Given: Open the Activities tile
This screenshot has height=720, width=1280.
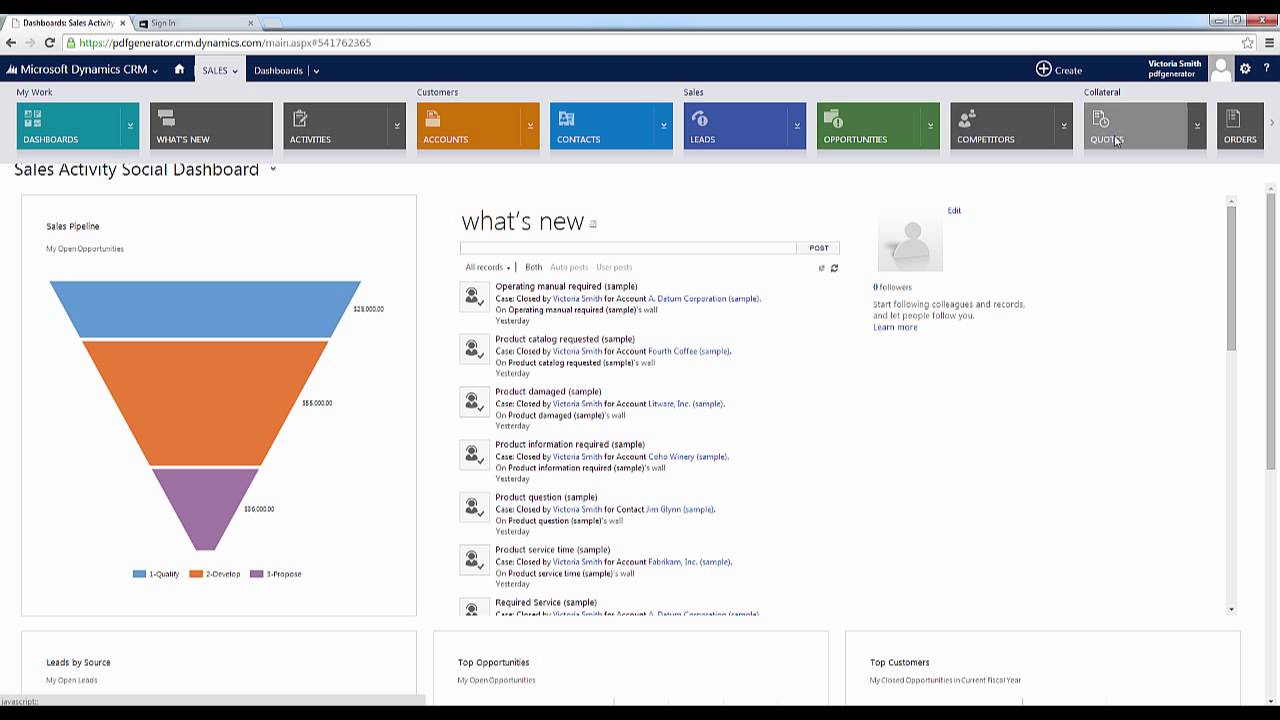Looking at the screenshot, I should pos(337,126).
